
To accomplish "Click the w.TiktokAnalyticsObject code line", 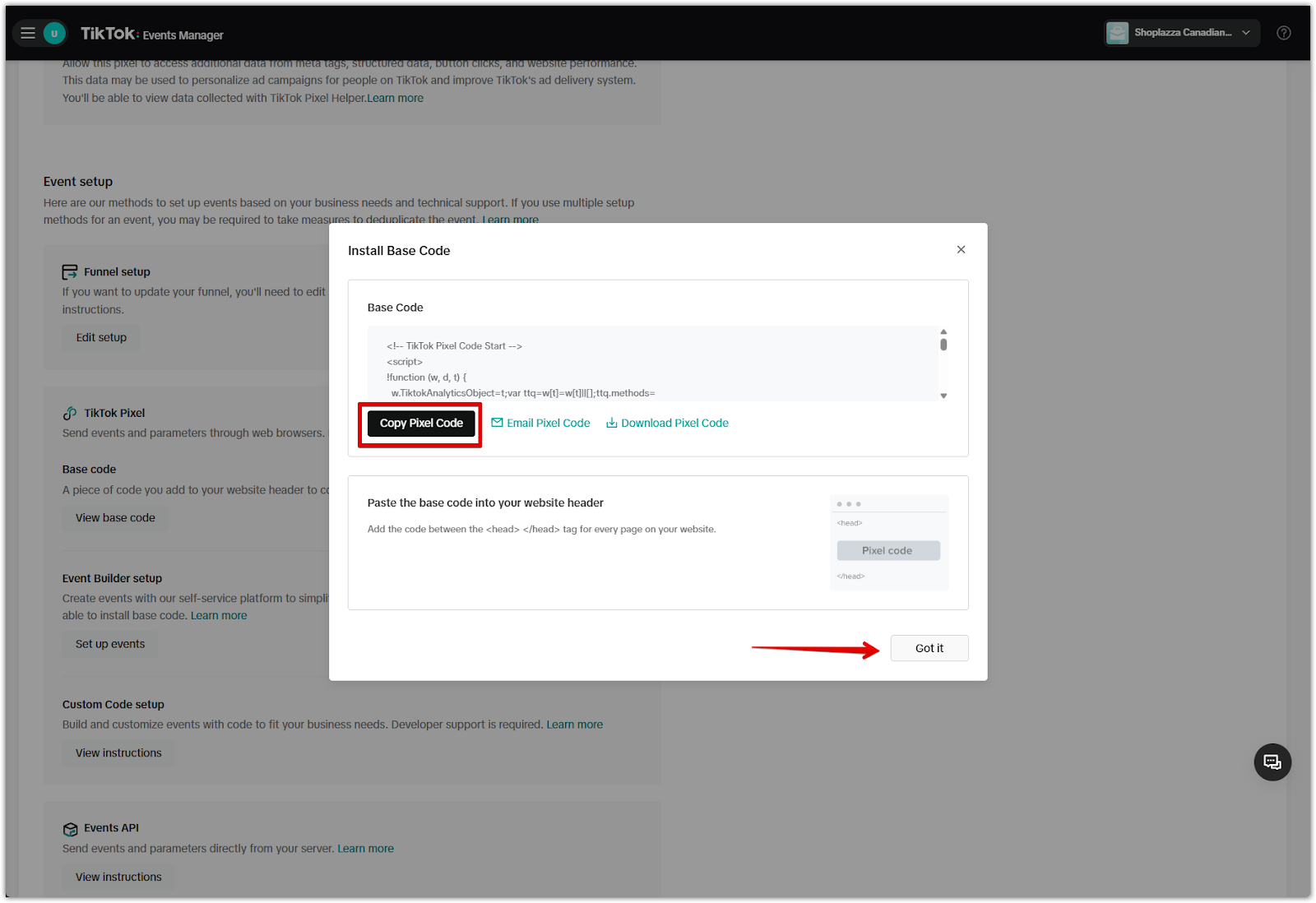I will tap(523, 393).
